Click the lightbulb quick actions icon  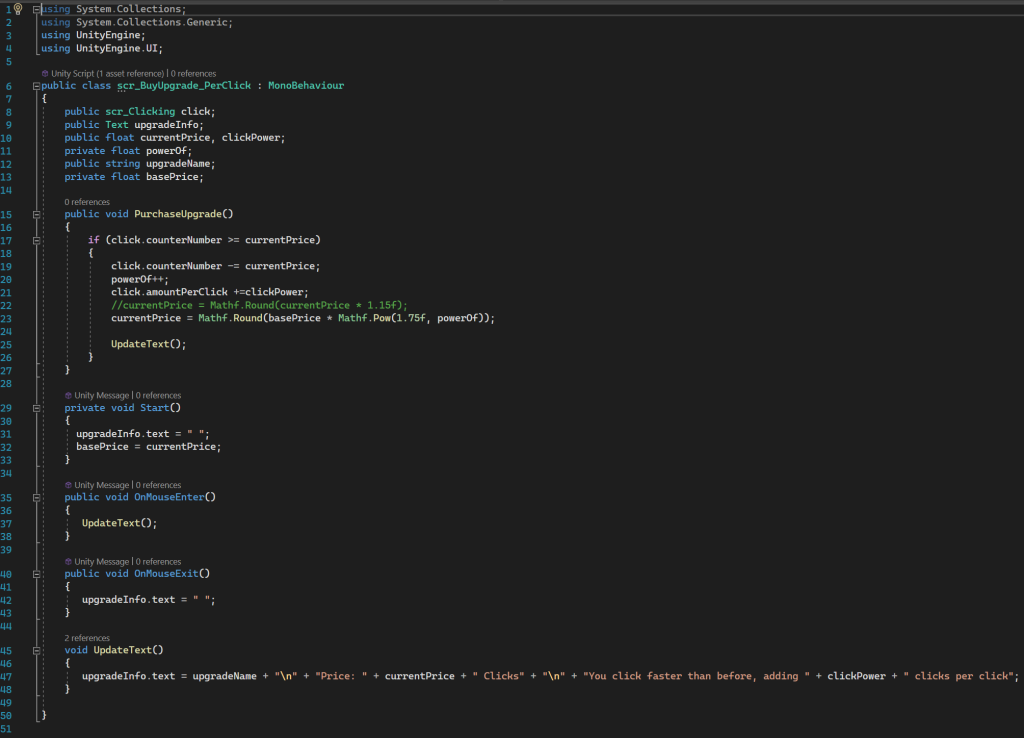[18, 9]
